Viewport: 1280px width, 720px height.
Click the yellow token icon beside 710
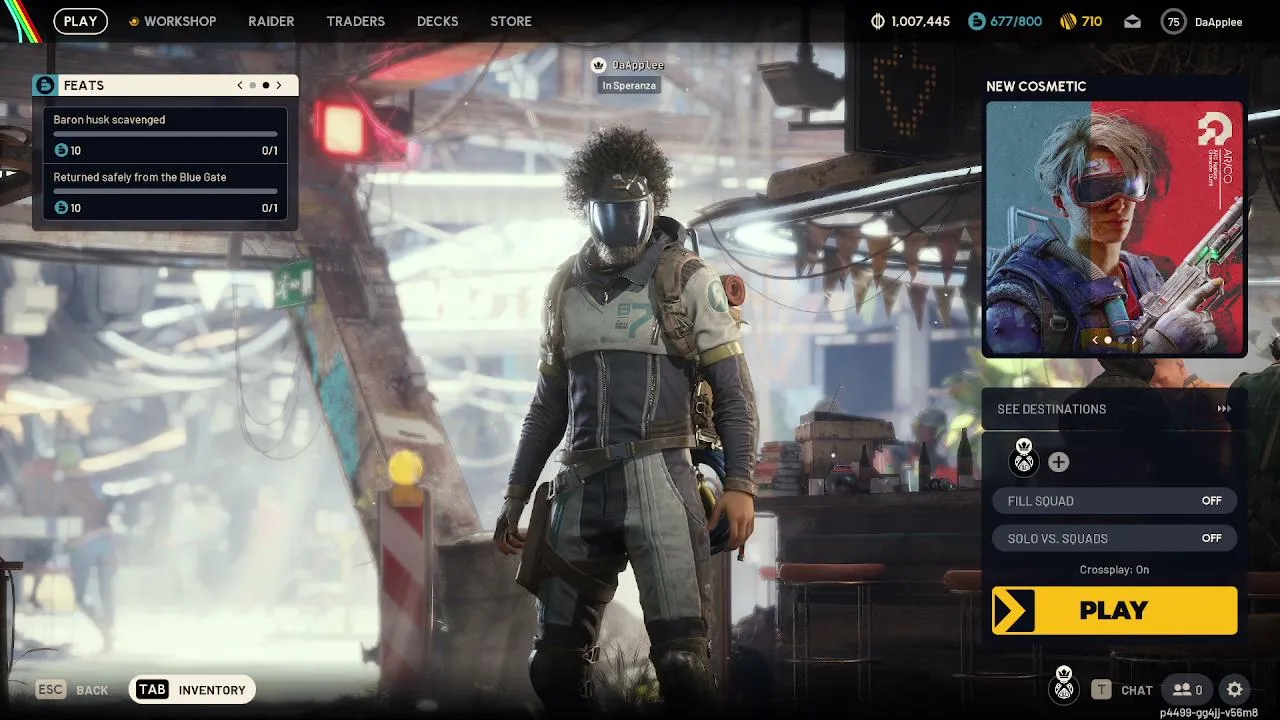(x=1067, y=21)
